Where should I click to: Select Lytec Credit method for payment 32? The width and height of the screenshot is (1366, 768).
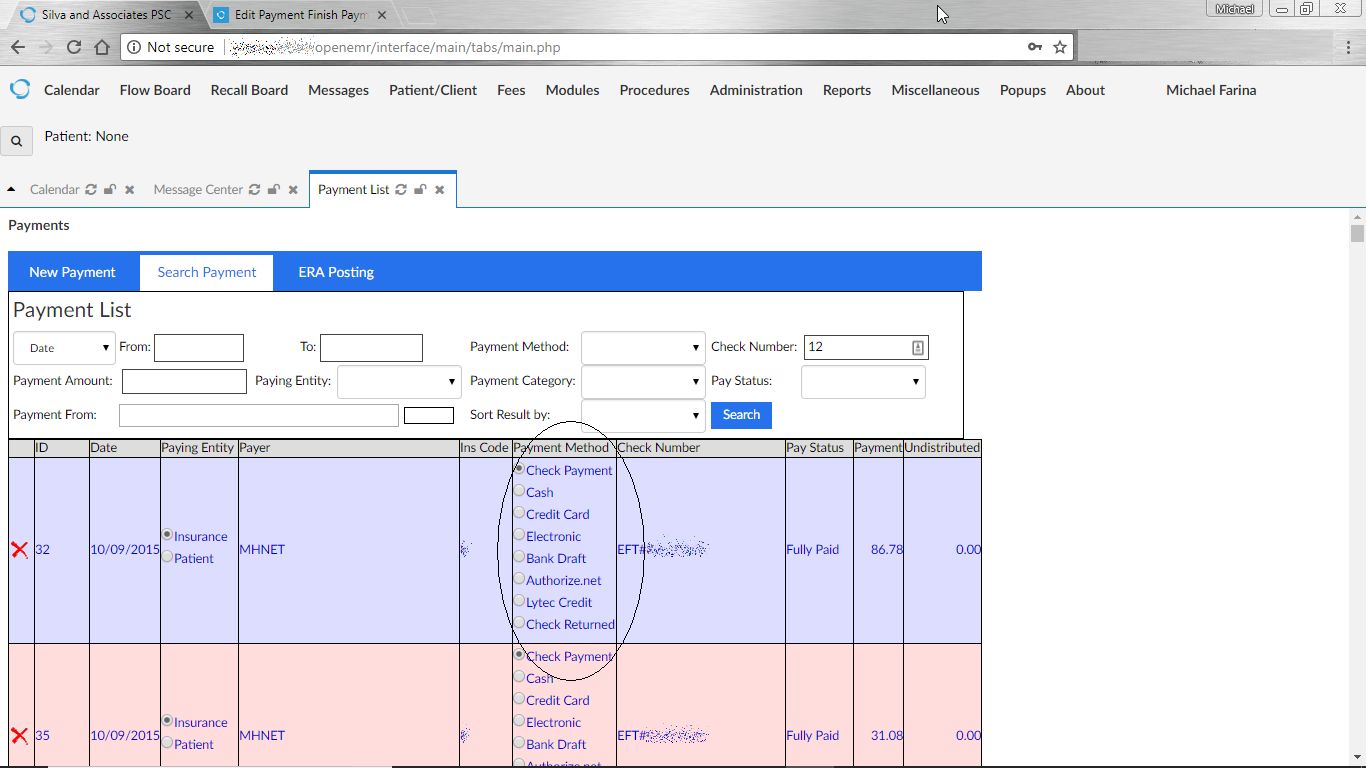click(x=519, y=600)
